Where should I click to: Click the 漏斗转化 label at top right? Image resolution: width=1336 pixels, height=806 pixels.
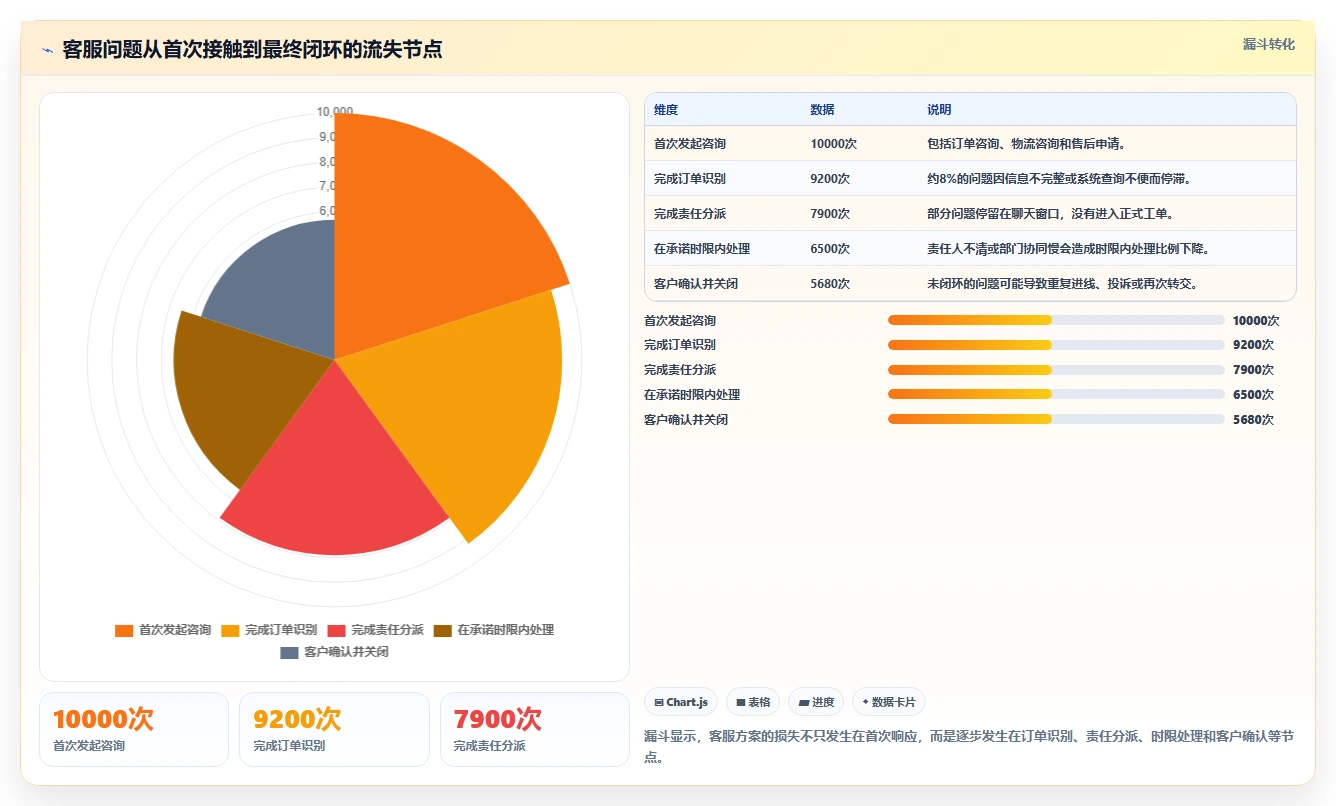(x=1269, y=44)
